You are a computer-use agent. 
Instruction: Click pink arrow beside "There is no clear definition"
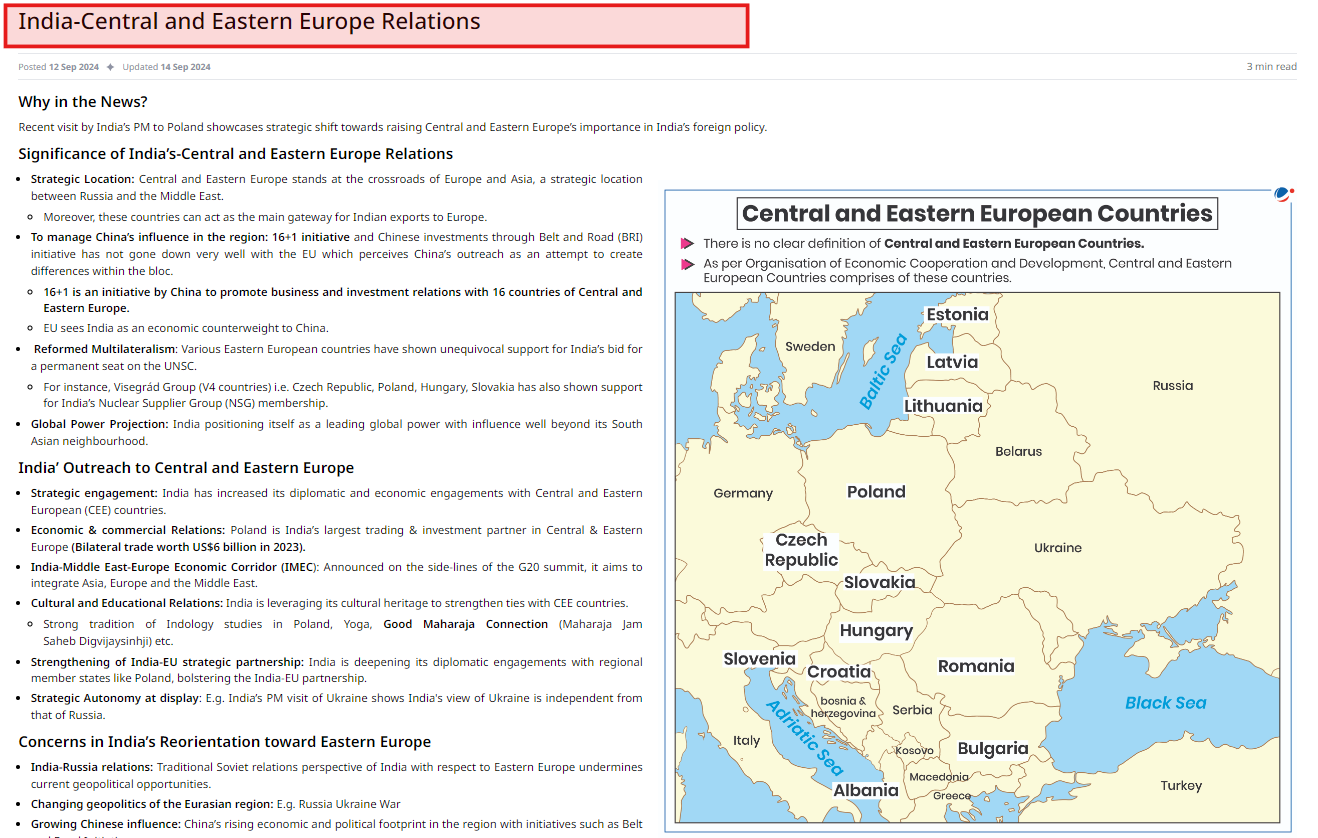[687, 244]
